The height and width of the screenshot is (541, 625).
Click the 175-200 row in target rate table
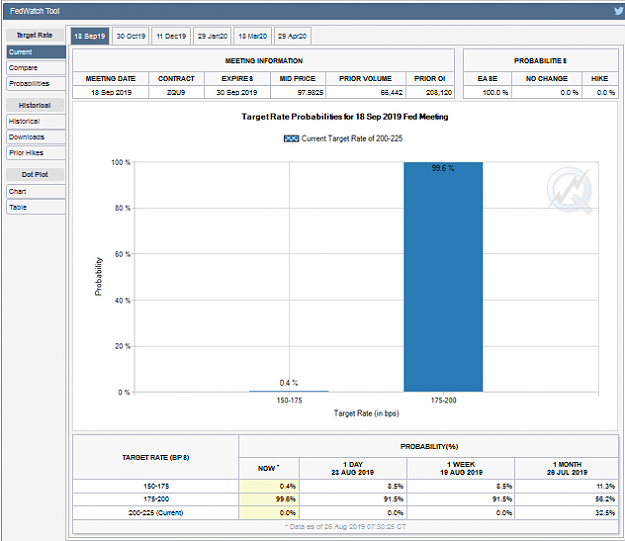coord(345,499)
